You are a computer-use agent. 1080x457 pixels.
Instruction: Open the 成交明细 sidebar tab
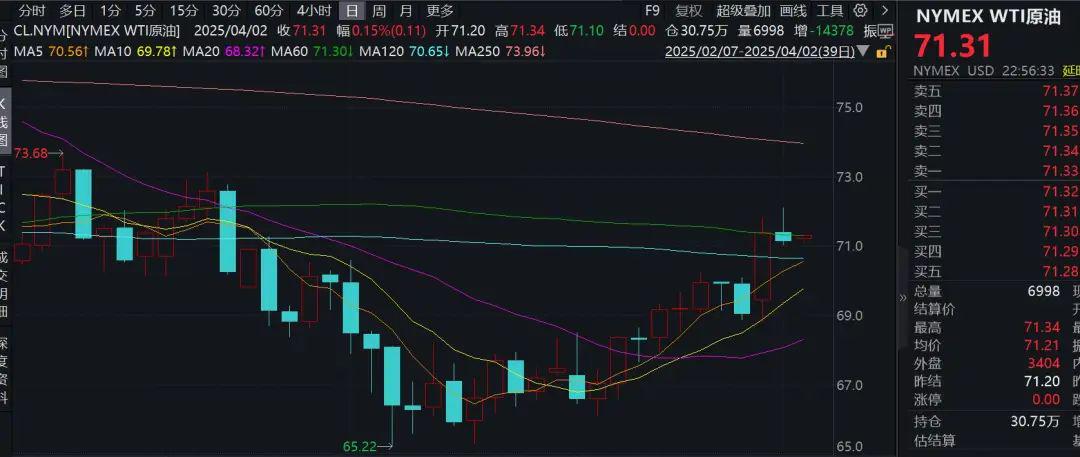click(3, 285)
